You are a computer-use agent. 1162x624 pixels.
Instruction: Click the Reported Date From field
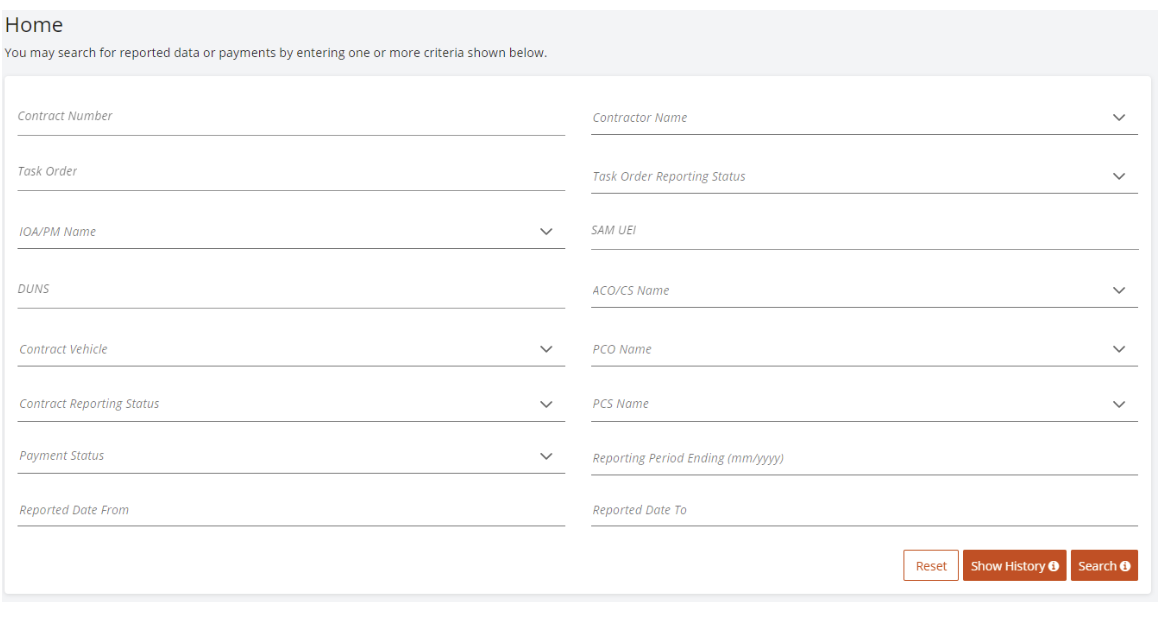(x=290, y=510)
